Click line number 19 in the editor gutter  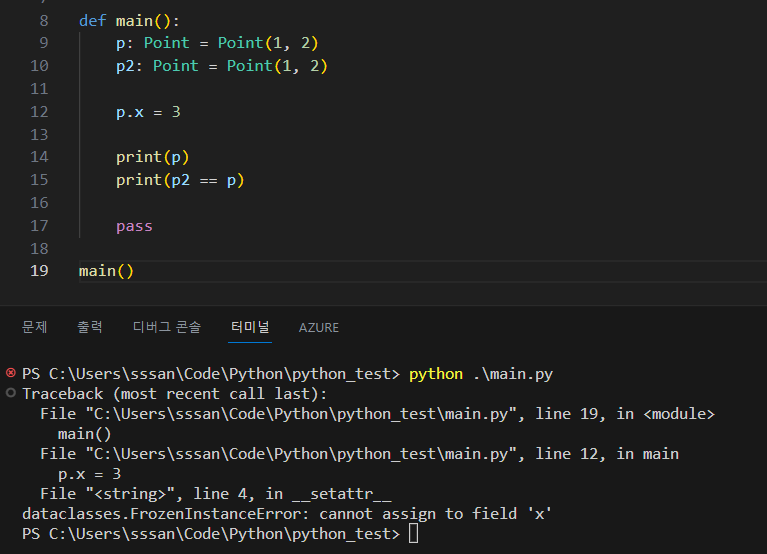point(39,271)
